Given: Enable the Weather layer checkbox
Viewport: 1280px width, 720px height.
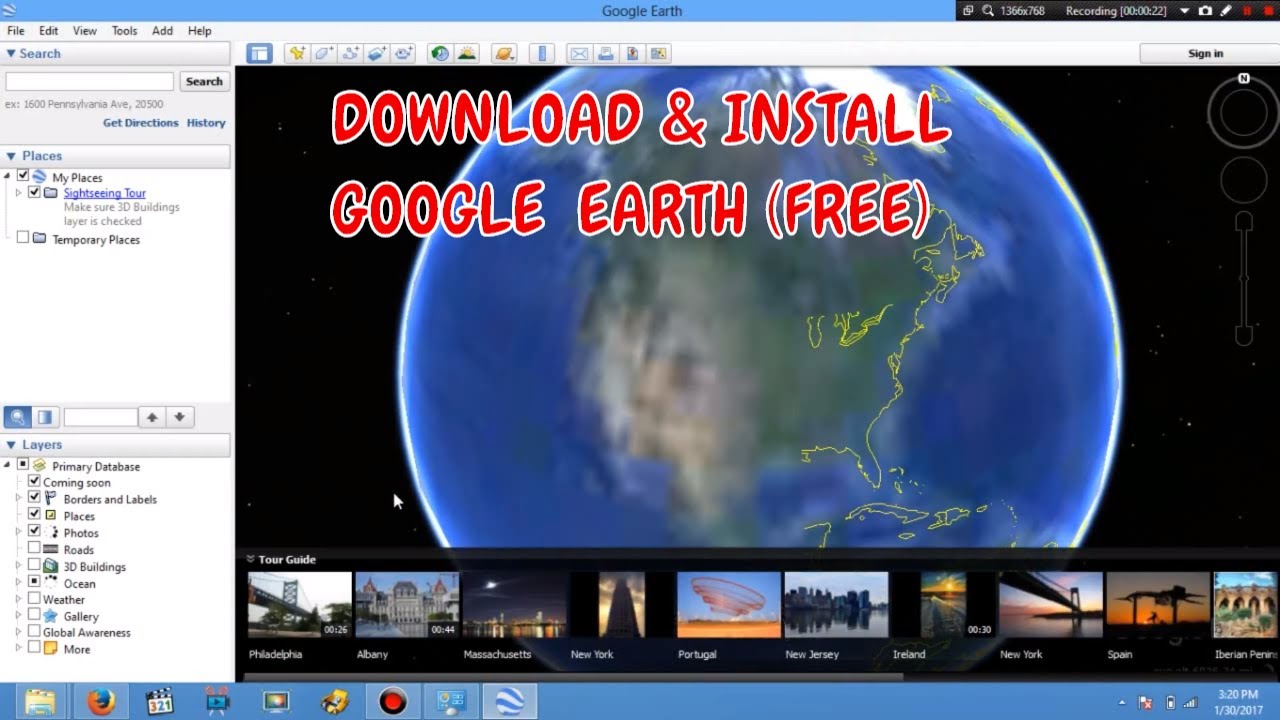Looking at the screenshot, I should tap(35, 598).
